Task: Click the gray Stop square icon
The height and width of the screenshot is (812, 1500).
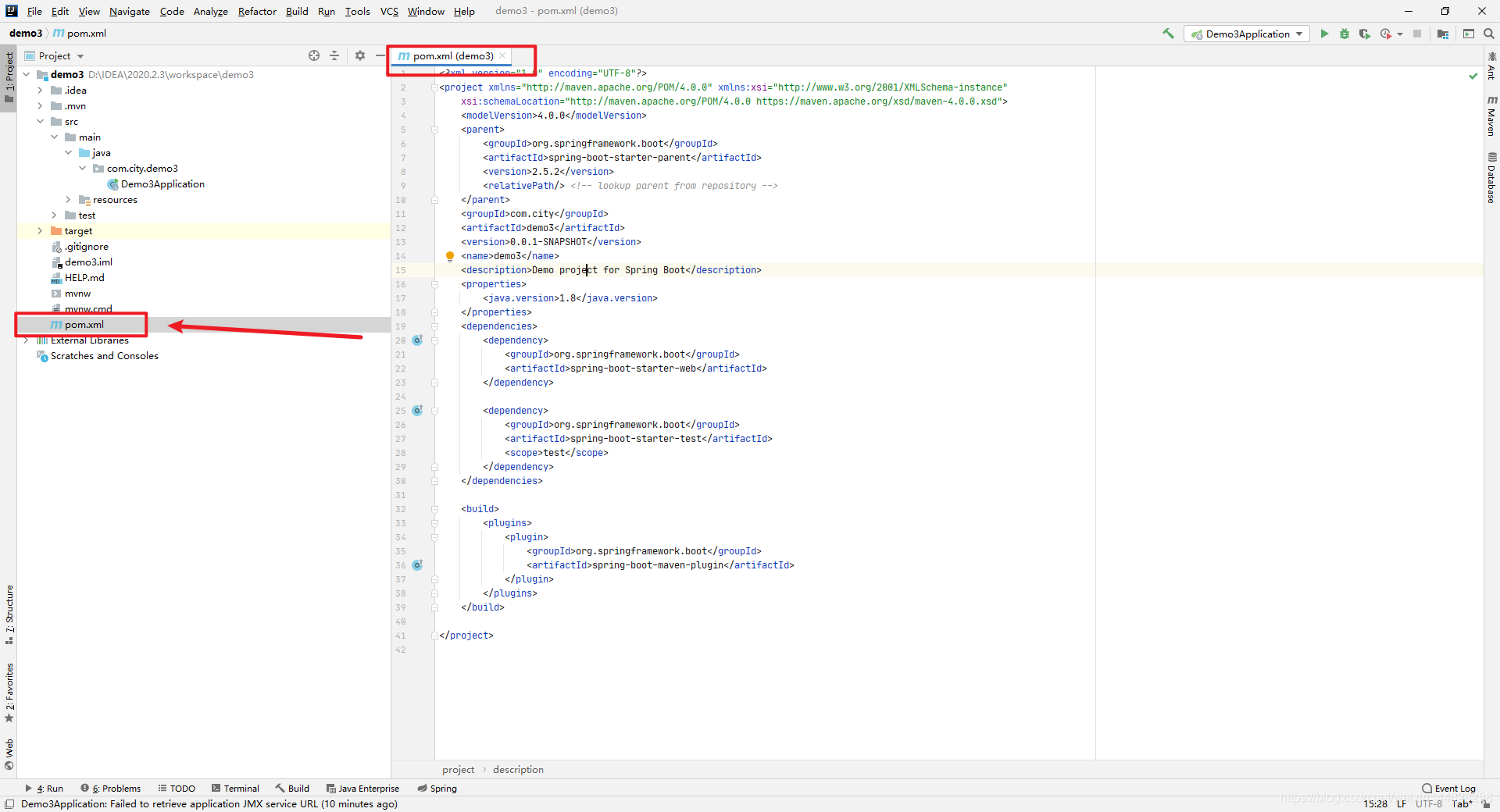Action: tap(1417, 34)
